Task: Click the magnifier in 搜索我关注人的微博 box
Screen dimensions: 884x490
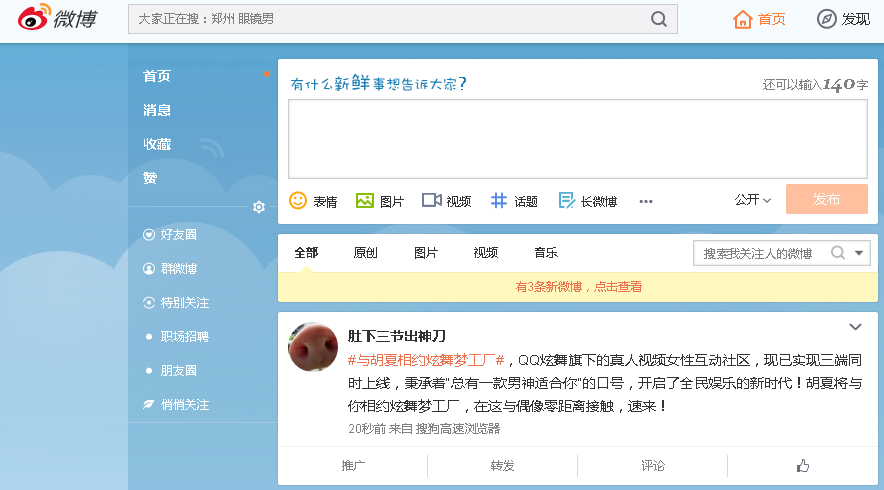Action: point(838,253)
